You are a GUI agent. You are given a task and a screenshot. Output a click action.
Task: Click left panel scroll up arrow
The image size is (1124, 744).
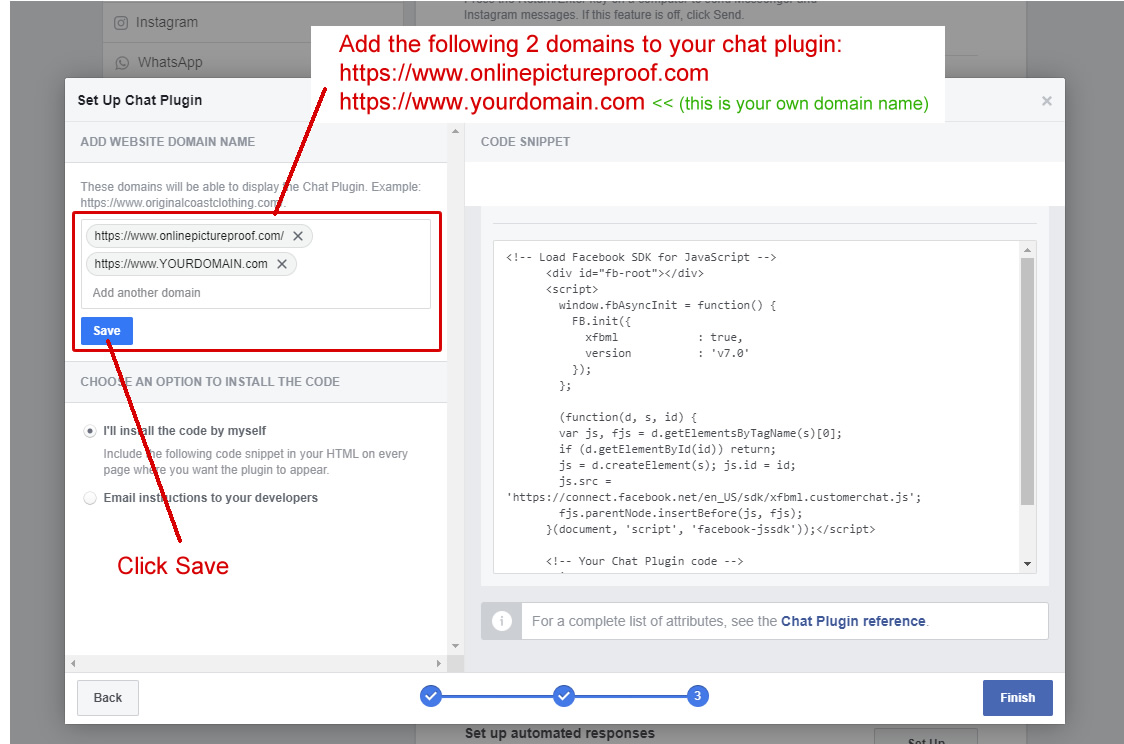[x=455, y=131]
